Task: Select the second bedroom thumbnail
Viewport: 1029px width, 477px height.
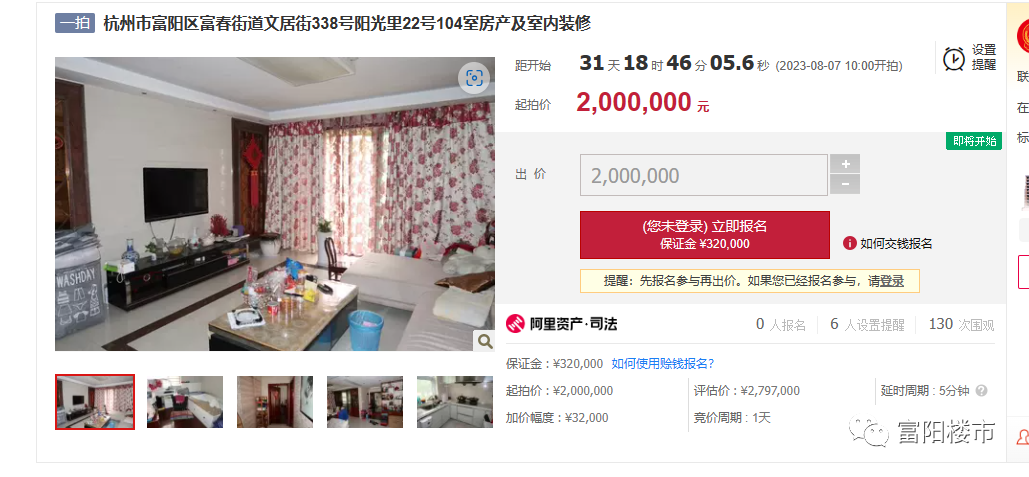Action: tap(185, 402)
